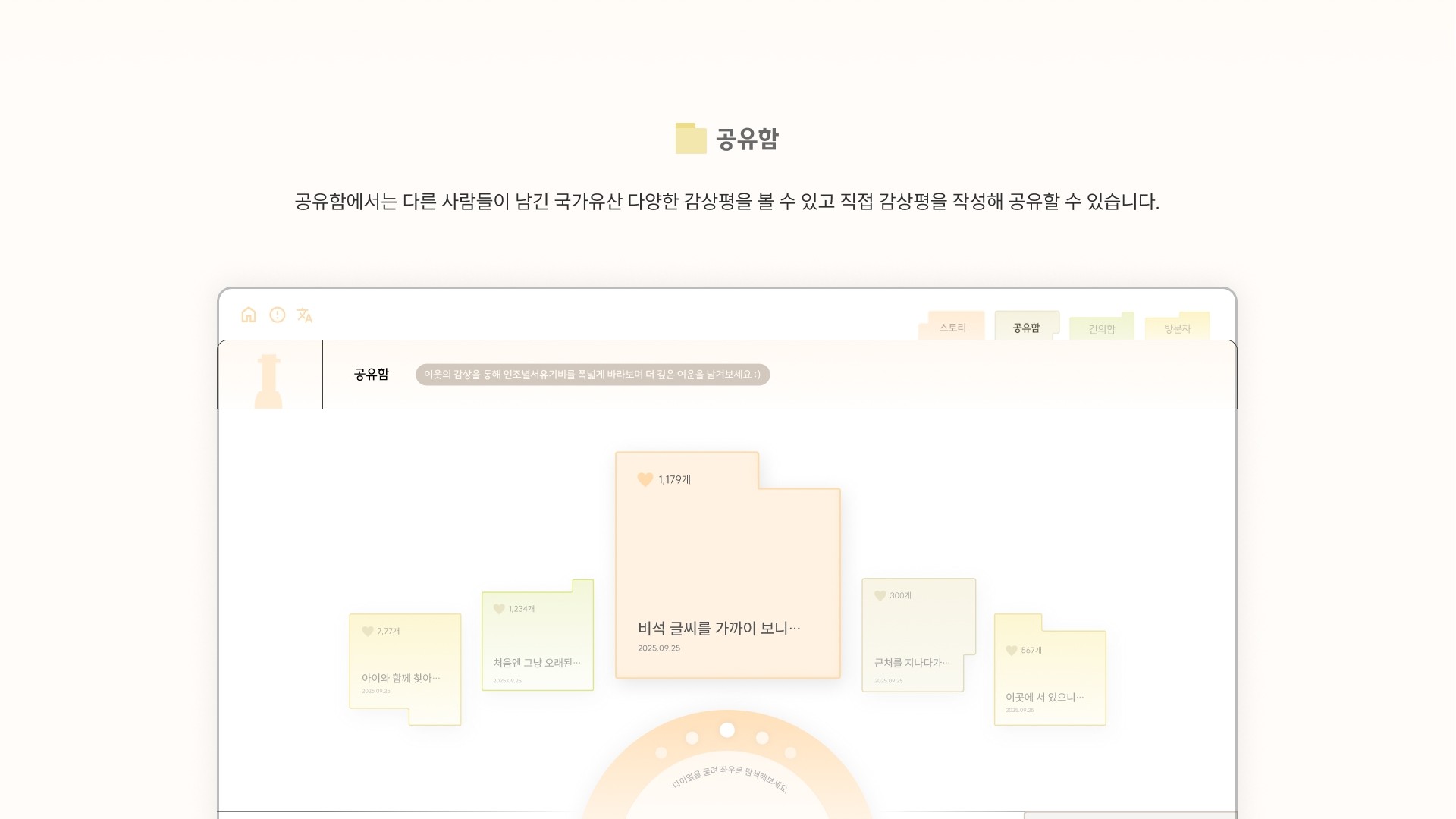Go to the 방문자 tab
The width and height of the screenshot is (1456, 819).
tap(1177, 328)
